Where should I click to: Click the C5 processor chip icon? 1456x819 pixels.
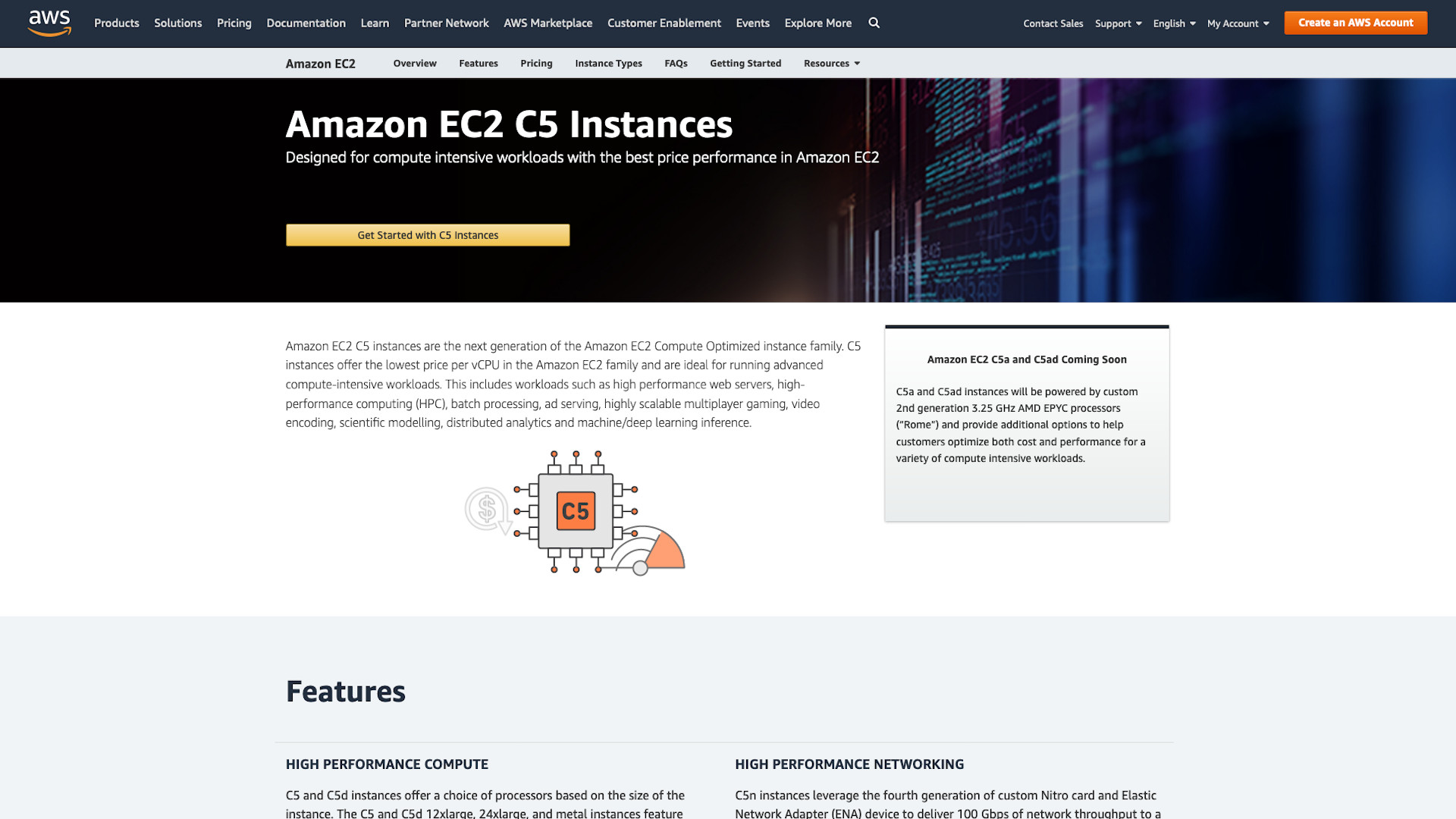(x=575, y=512)
